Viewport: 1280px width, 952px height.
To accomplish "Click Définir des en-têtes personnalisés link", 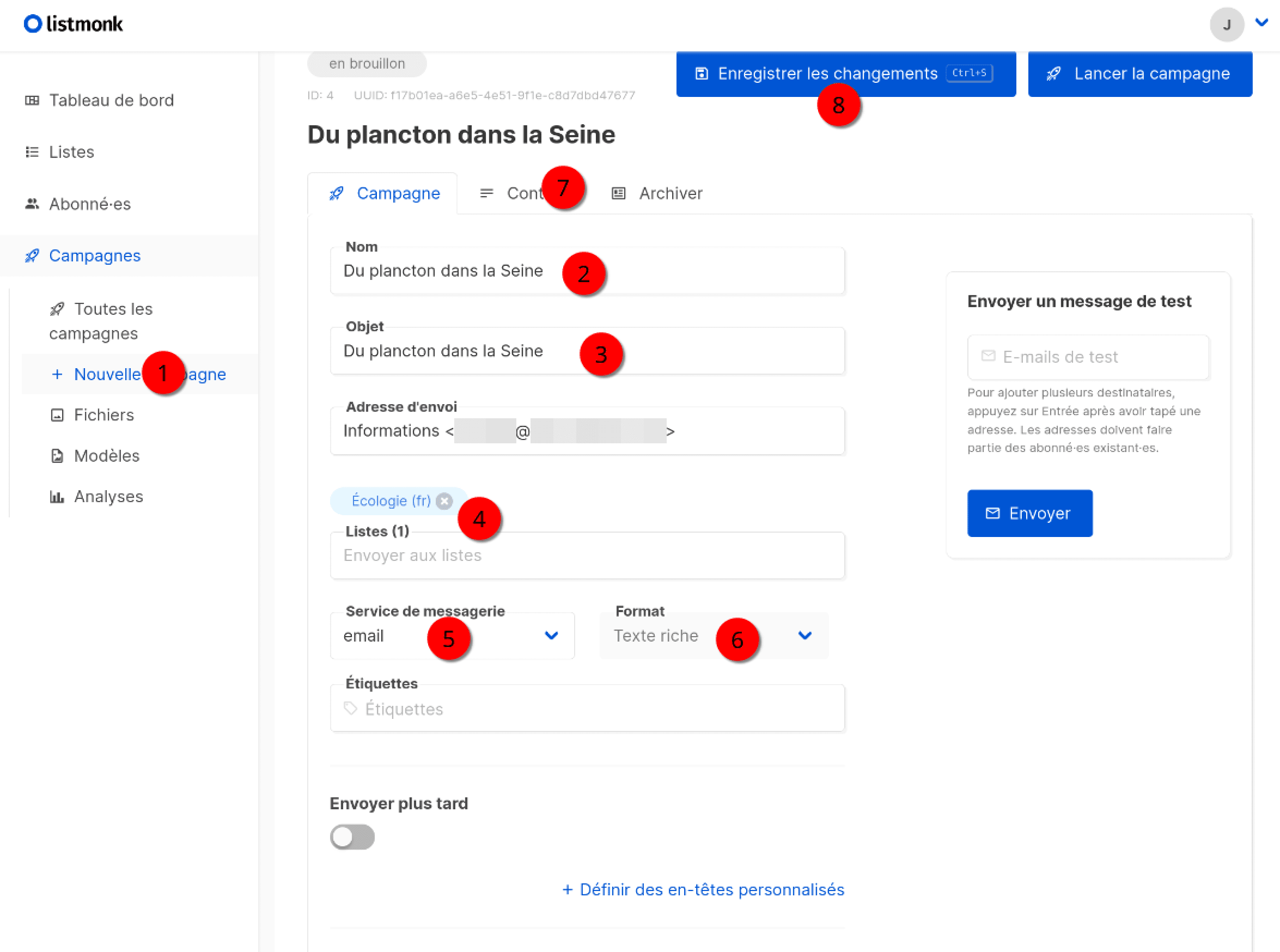I will [x=703, y=889].
